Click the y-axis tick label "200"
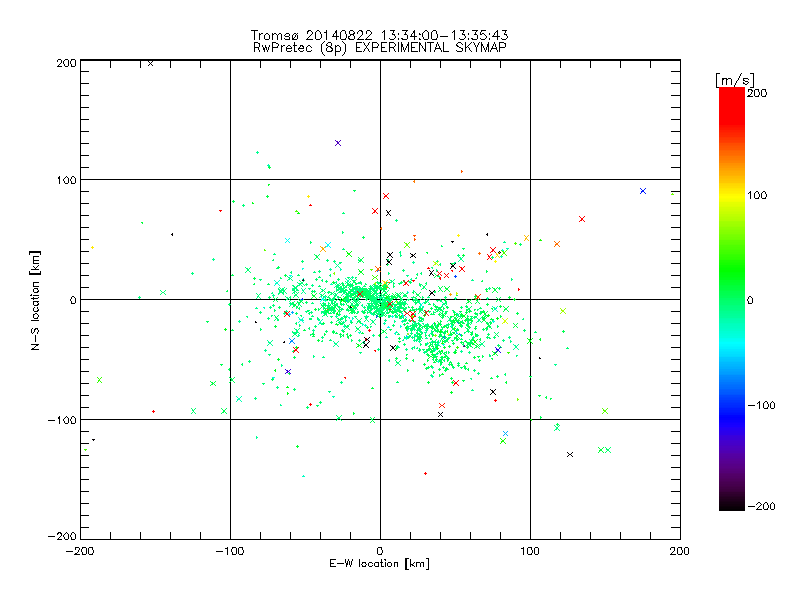This screenshot has width=800, height=600. pyautogui.click(x=66, y=63)
